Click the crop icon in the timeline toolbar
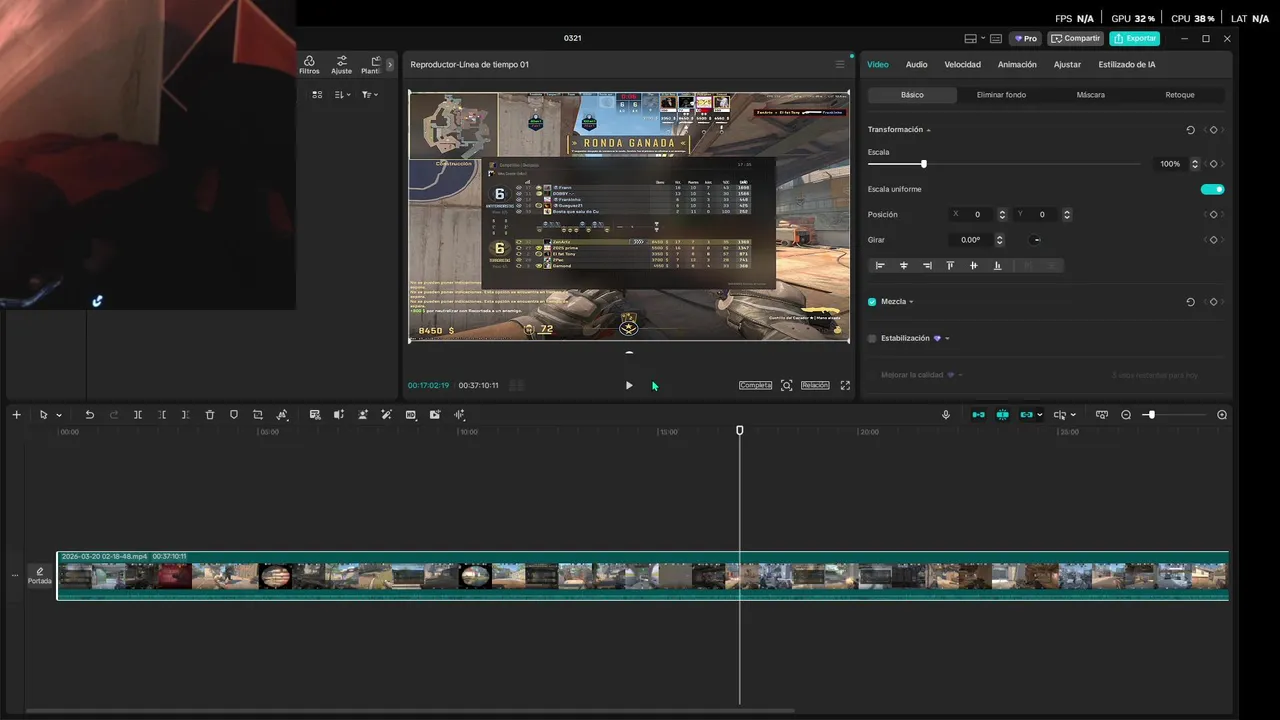Screen dimensions: 1280x720 coord(258,415)
